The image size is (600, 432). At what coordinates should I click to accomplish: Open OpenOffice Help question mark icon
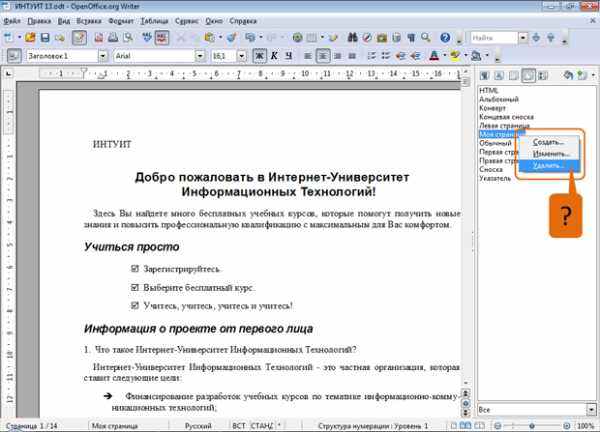[445, 37]
